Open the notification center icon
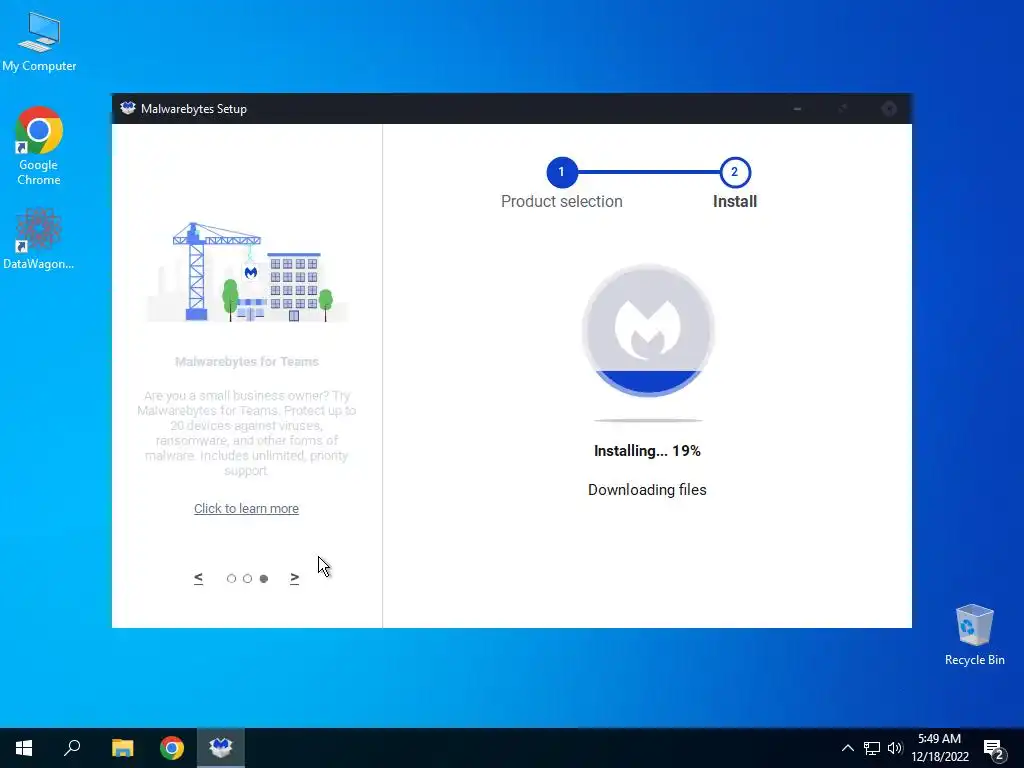This screenshot has height=768, width=1024. pos(993,749)
